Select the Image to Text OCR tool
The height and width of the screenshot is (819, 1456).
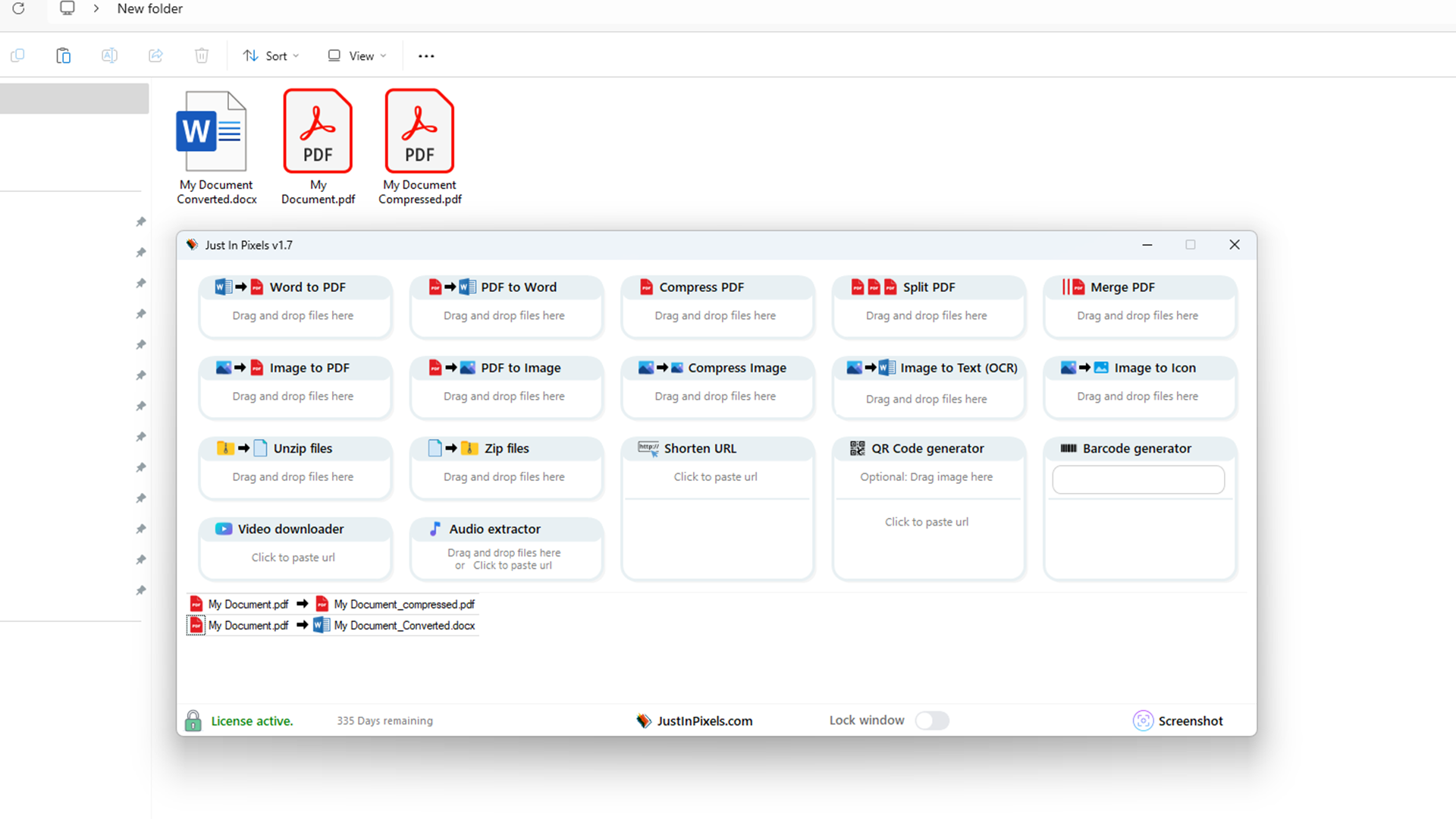pos(928,367)
